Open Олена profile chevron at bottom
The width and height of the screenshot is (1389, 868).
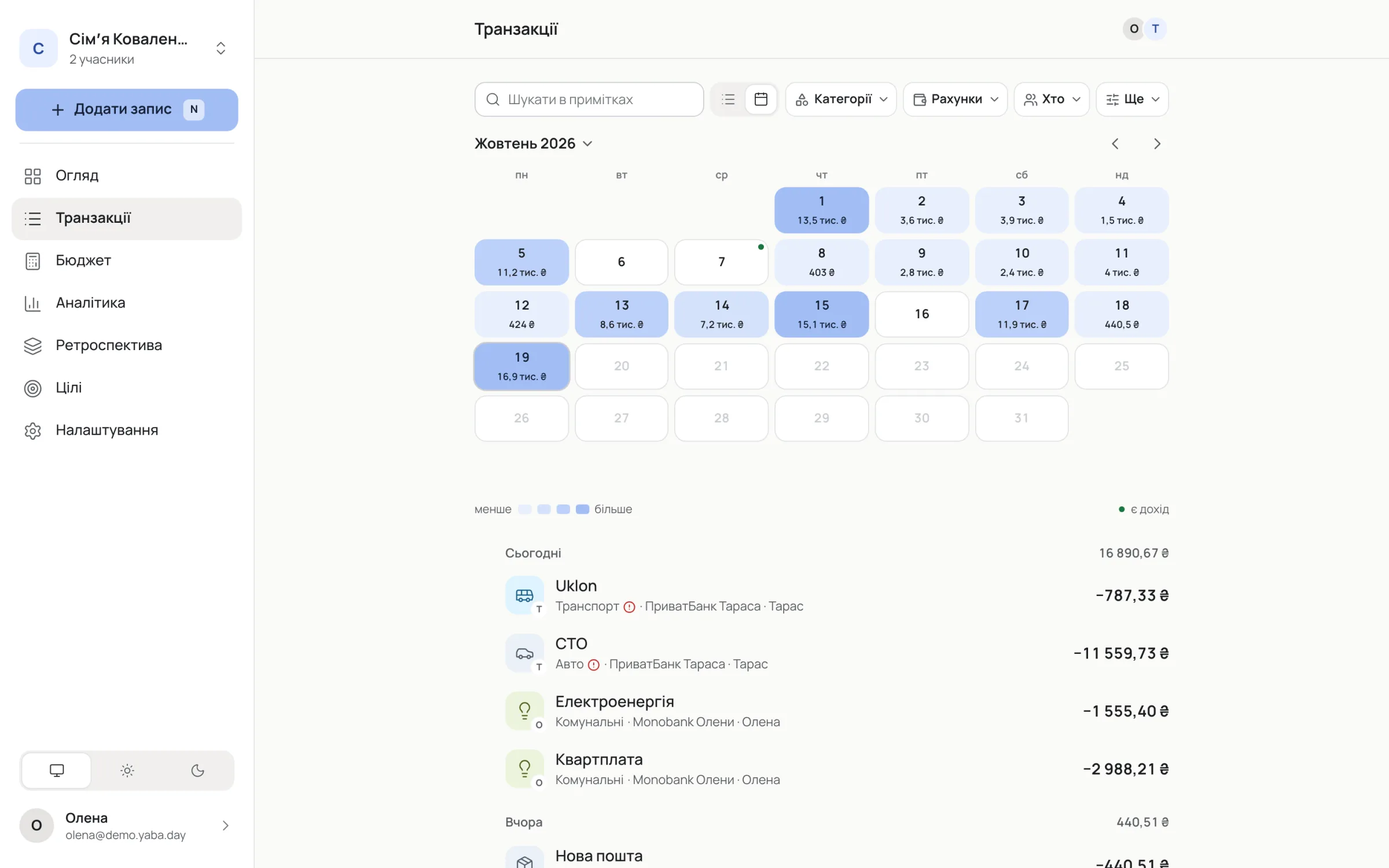[226, 826]
